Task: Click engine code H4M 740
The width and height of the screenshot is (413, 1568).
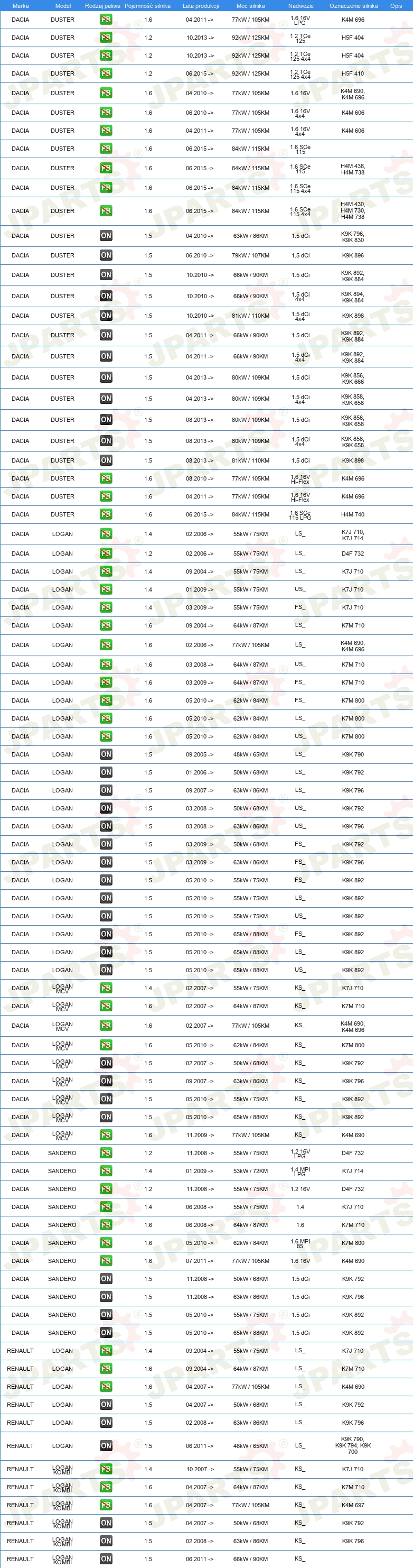Action: pos(353,514)
